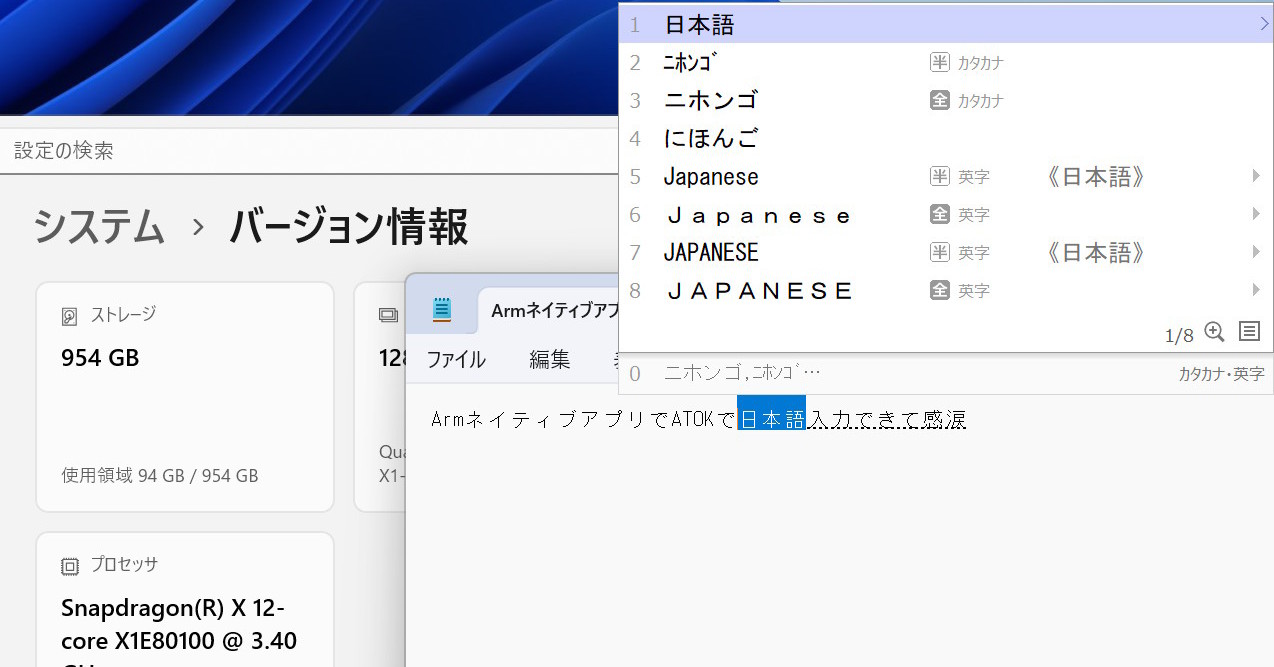
Task: Click the システム breadcrumb link
Action: coord(98,228)
